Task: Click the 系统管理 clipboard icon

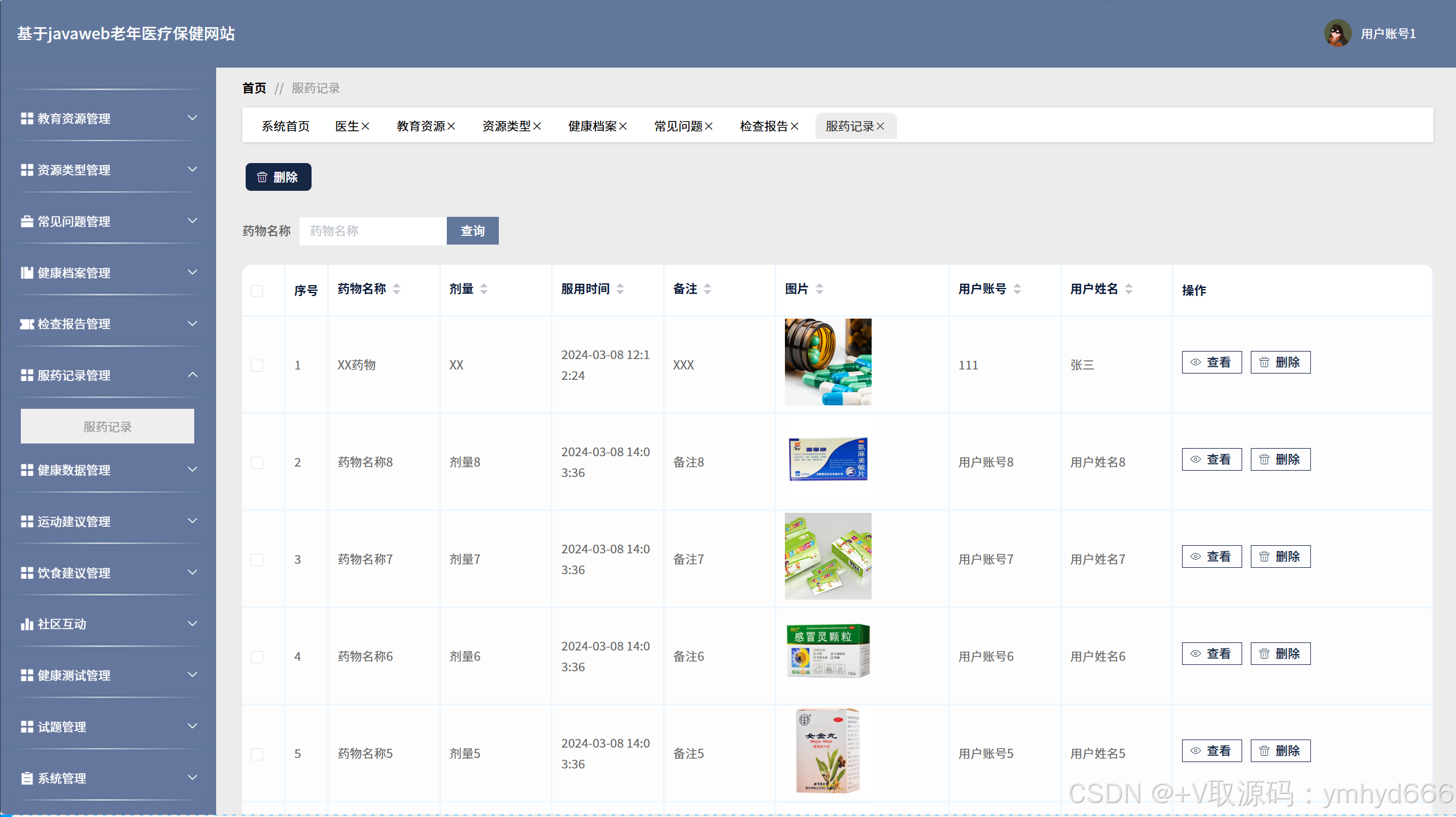Action: (x=27, y=778)
